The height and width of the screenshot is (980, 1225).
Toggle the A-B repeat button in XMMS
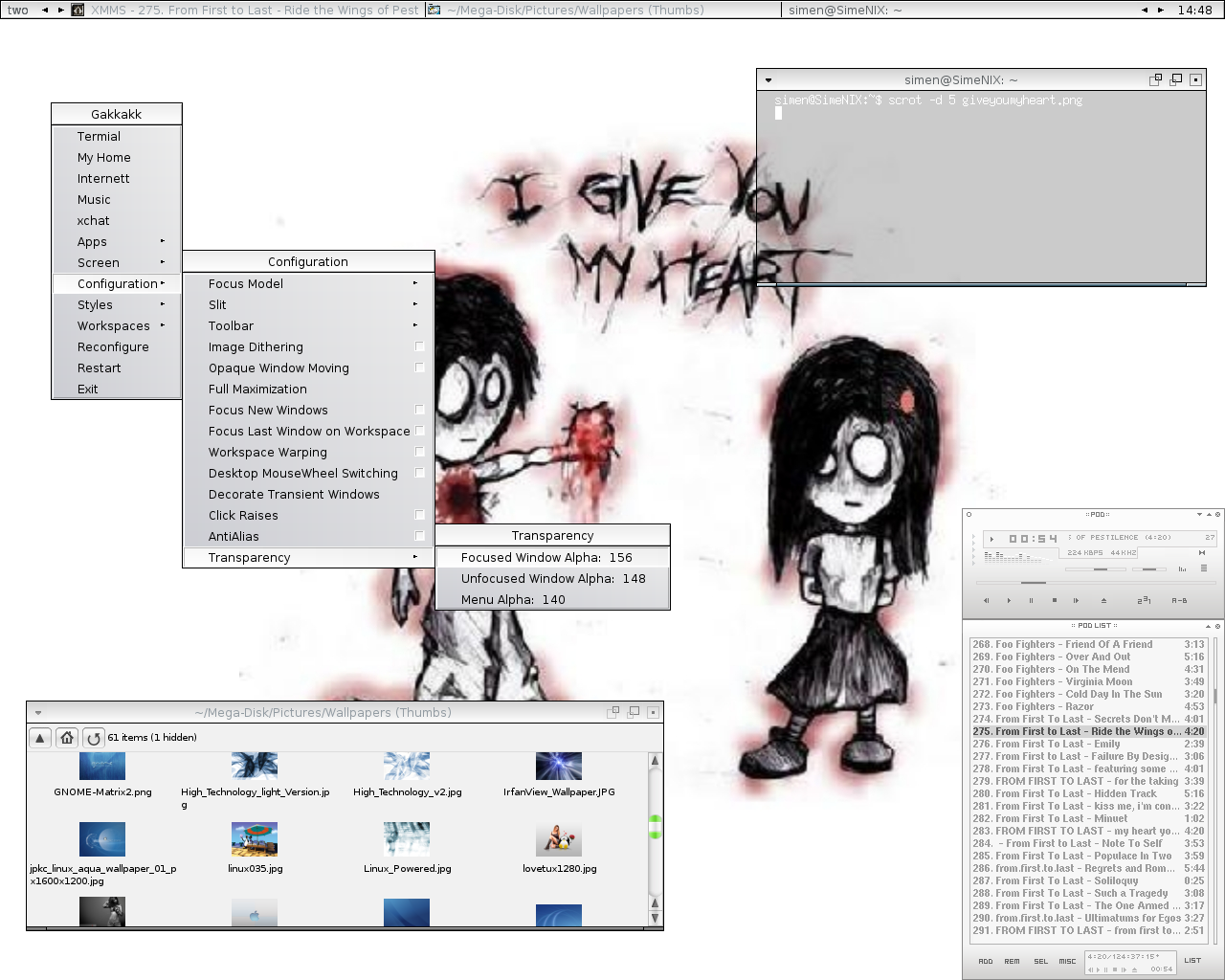tap(1179, 601)
